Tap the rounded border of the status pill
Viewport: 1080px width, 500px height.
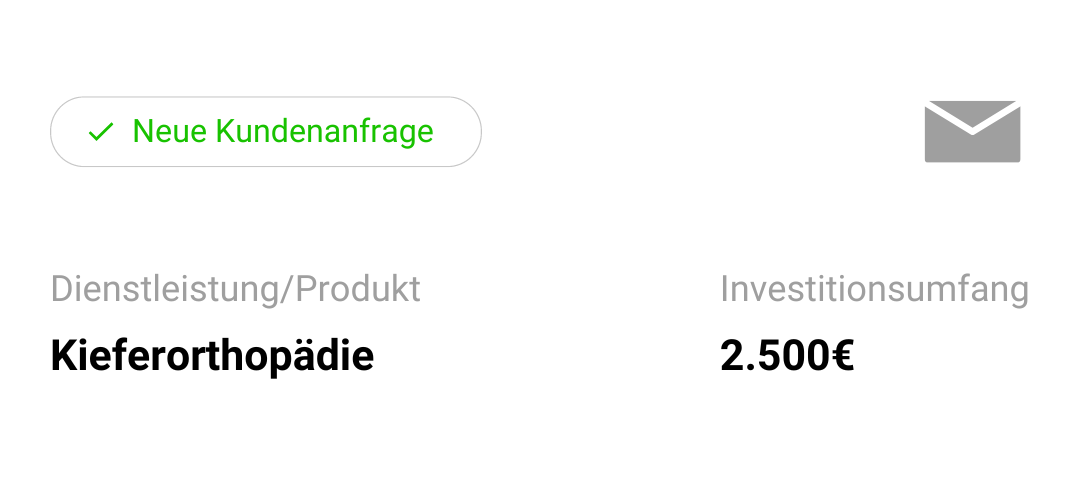click(266, 97)
